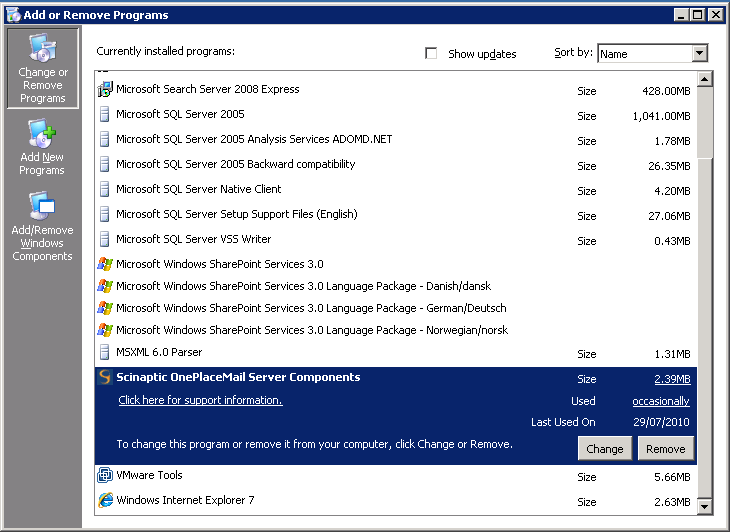Click the program list scroll up arrow
Viewport: 730px width, 532px height.
coord(705,80)
